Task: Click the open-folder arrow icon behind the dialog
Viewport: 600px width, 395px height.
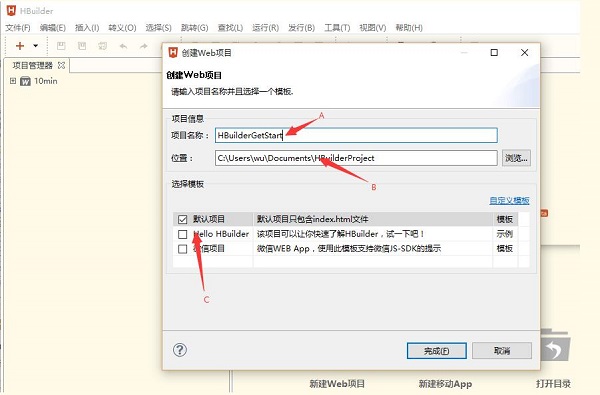Action: click(x=555, y=346)
